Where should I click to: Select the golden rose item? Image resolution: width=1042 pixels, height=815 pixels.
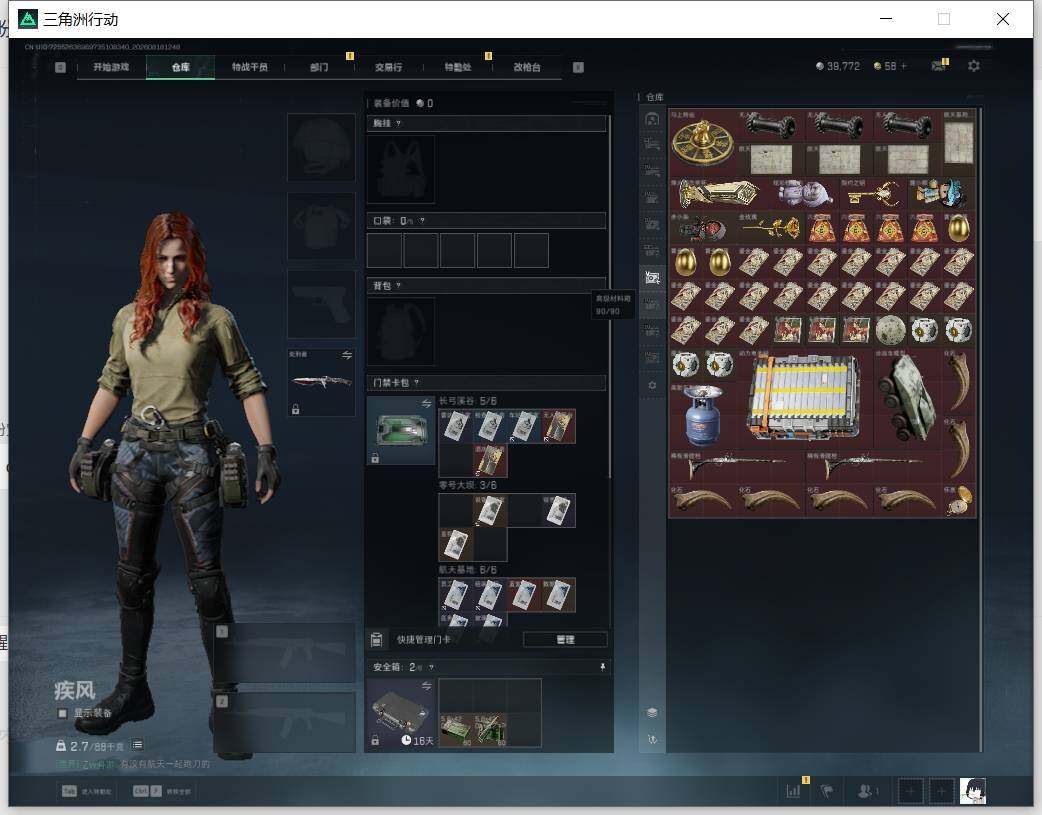tap(771, 229)
